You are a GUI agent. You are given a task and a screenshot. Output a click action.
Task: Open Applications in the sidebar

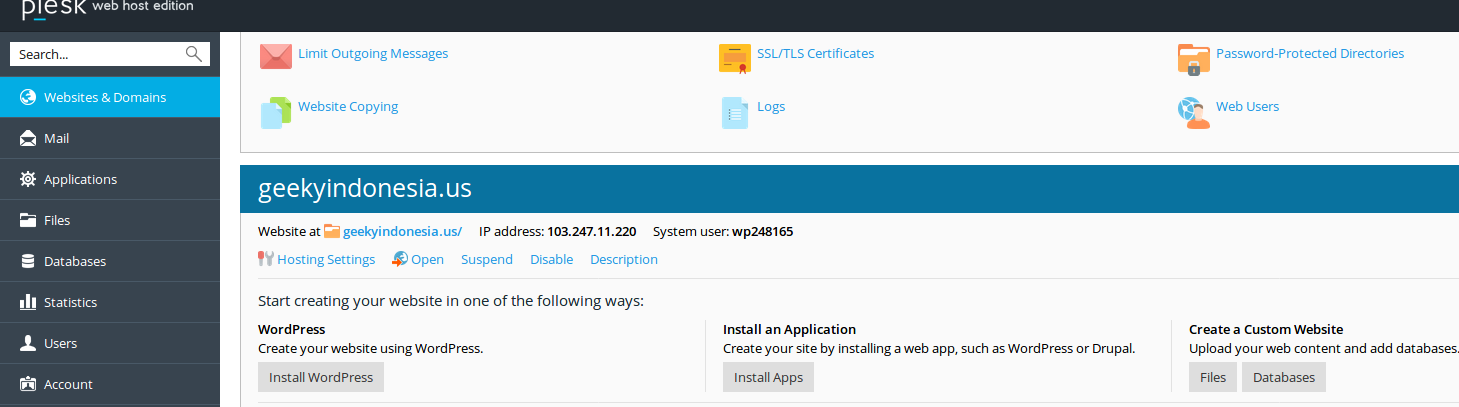[110, 179]
